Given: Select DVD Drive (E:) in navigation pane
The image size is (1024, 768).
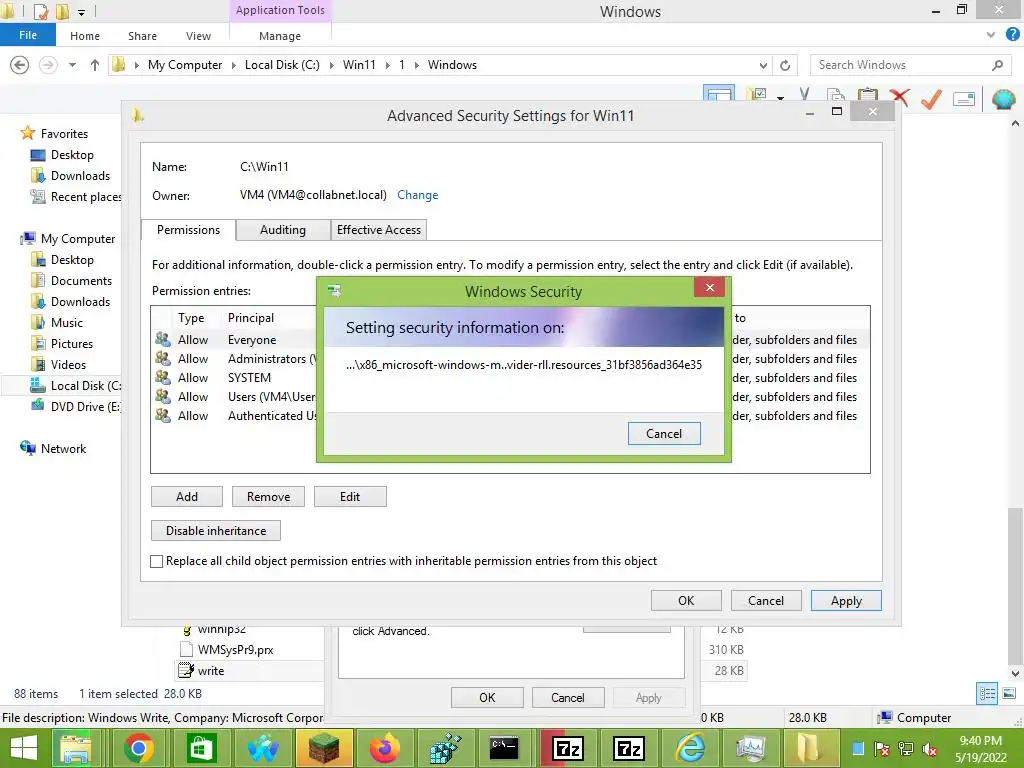Looking at the screenshot, I should [x=76, y=406].
